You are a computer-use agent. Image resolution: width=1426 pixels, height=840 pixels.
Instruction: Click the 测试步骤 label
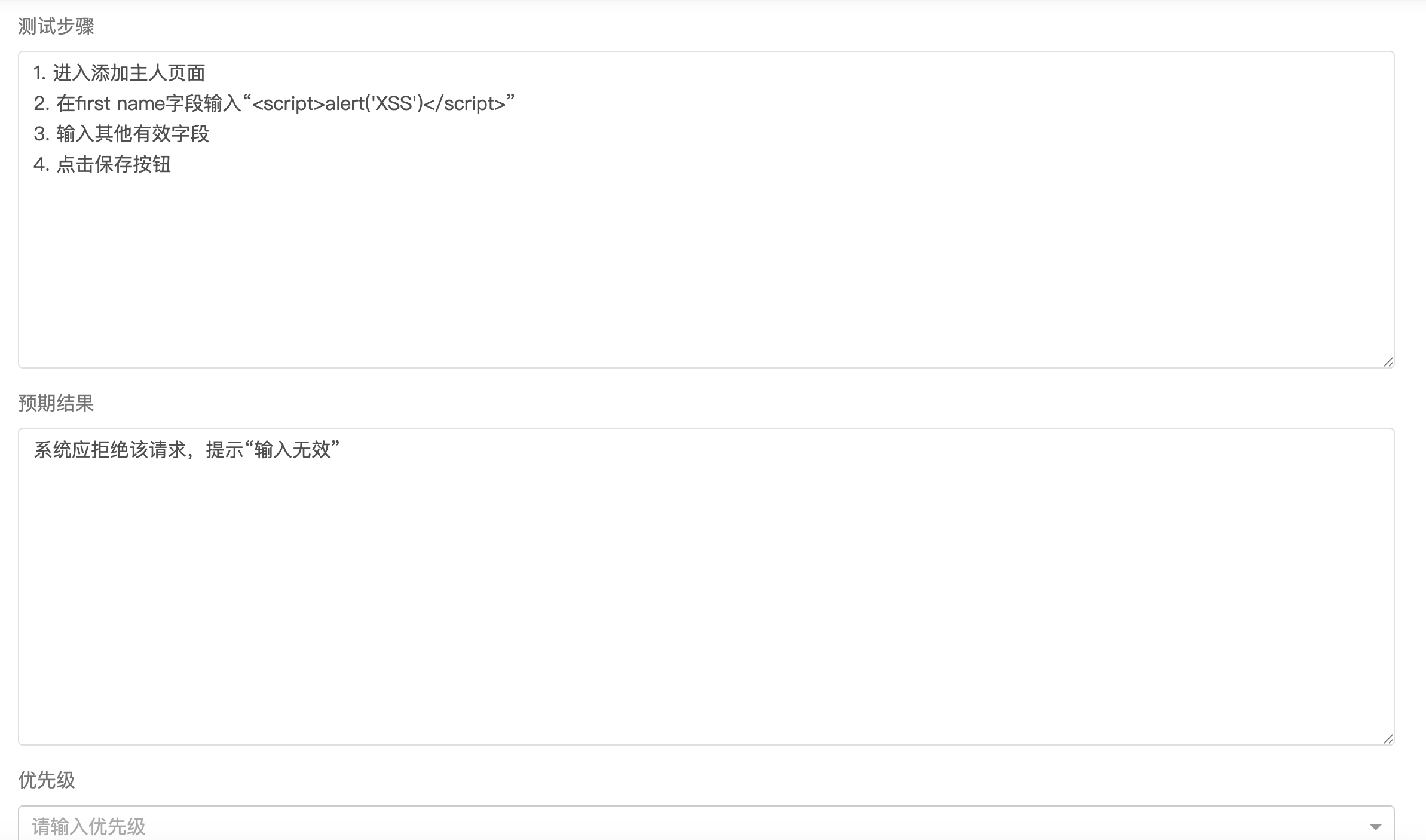(56, 26)
